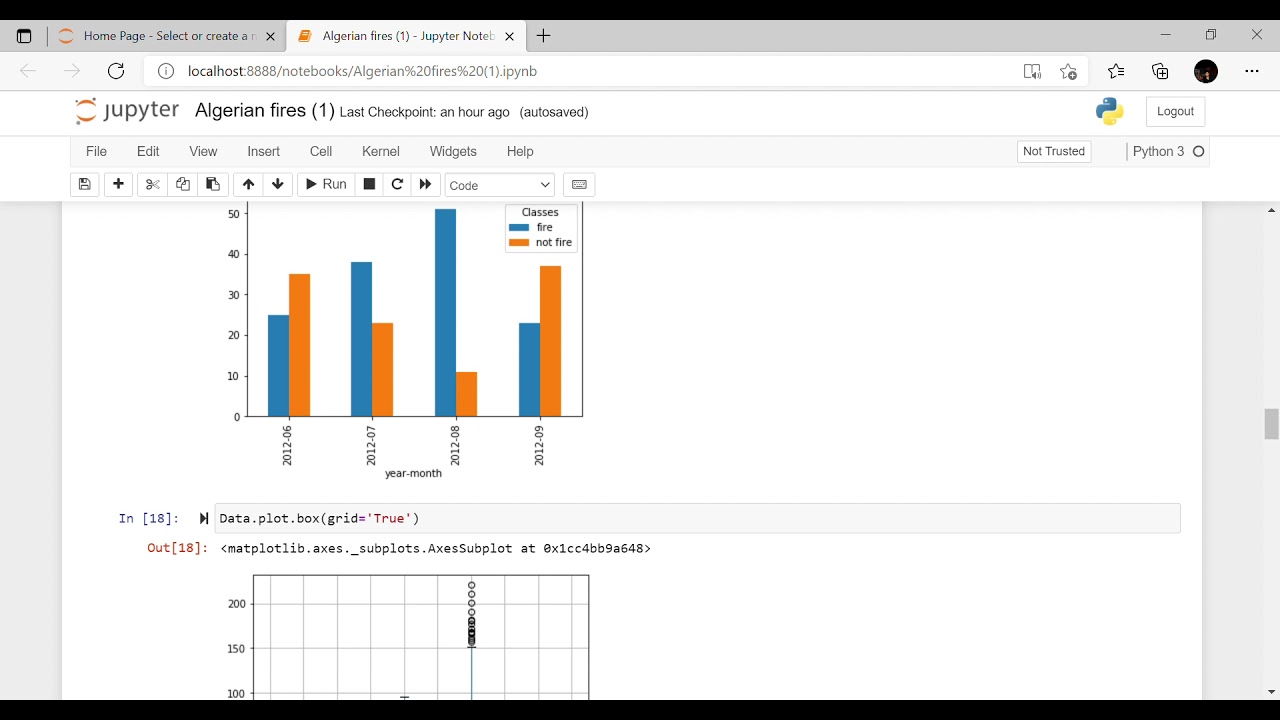Copy selected cells icon
Screen dimensions: 1280x720
(183, 185)
